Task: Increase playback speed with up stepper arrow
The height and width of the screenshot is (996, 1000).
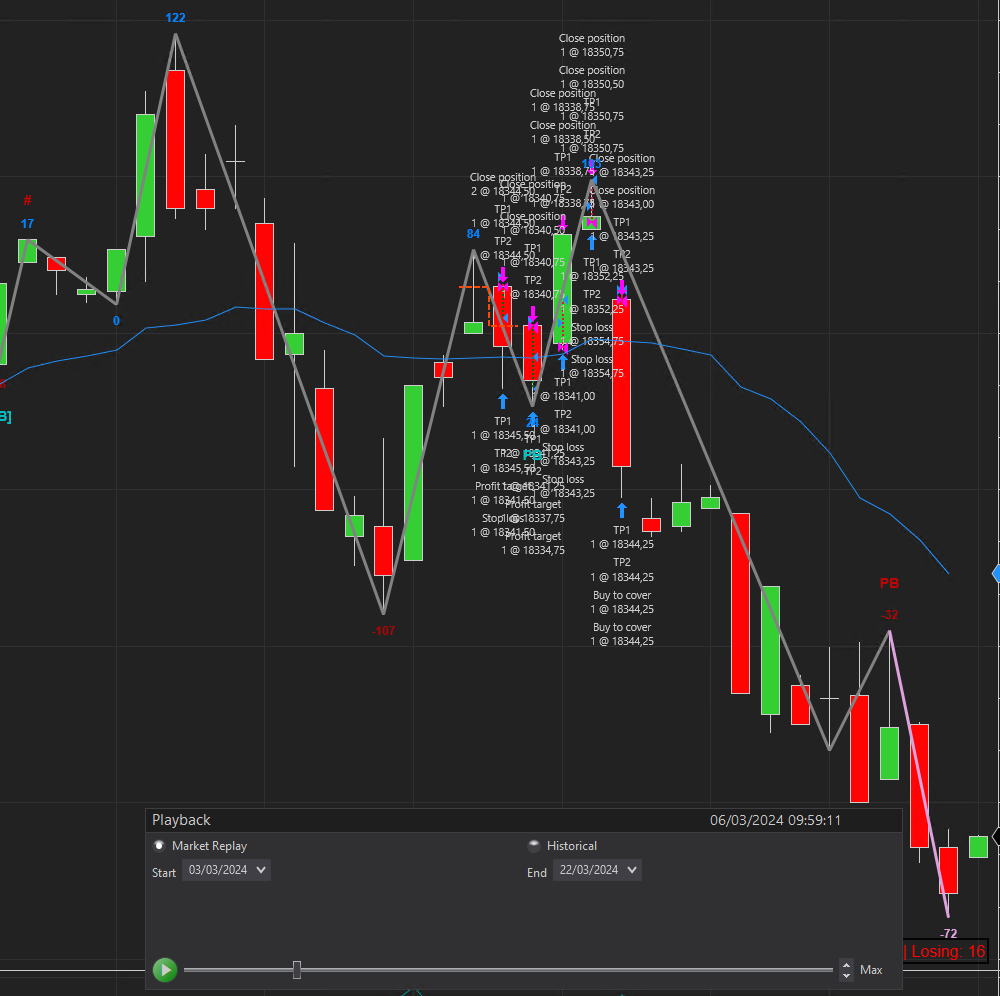Action: click(846, 965)
